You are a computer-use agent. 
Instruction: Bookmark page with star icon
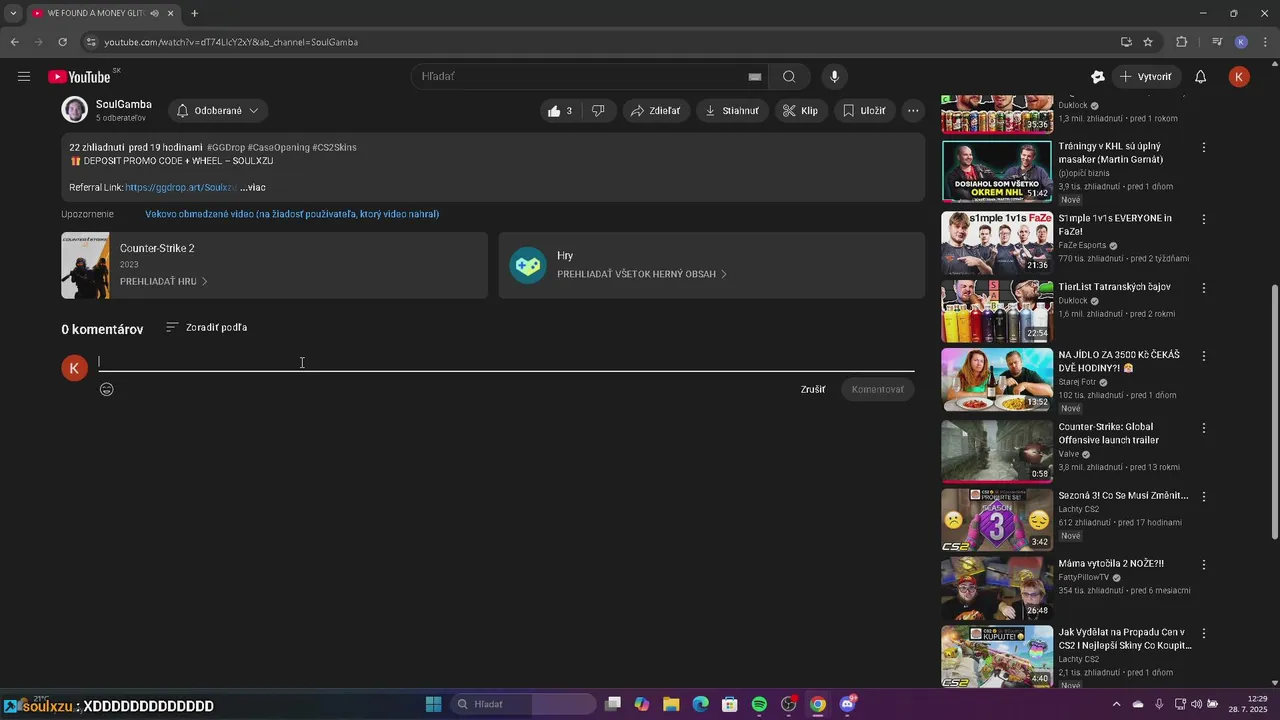(x=1148, y=42)
